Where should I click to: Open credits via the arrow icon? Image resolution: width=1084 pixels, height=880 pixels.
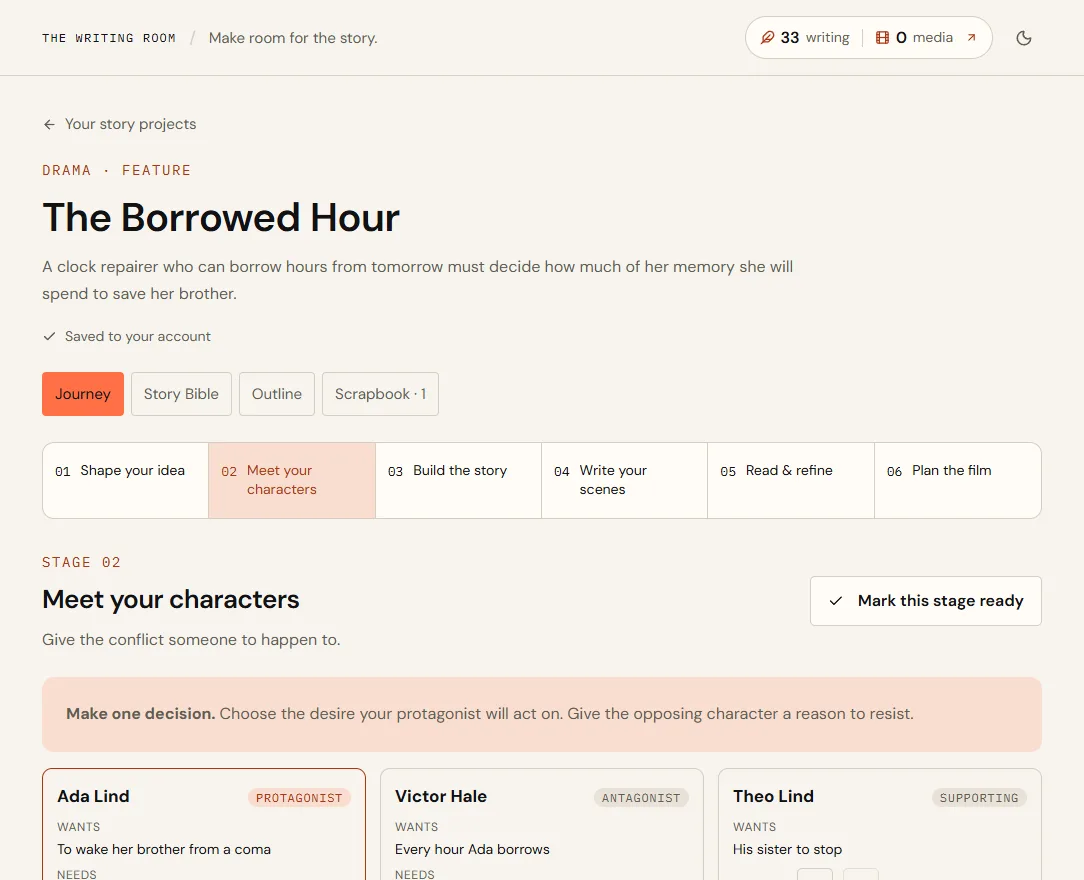(x=971, y=37)
